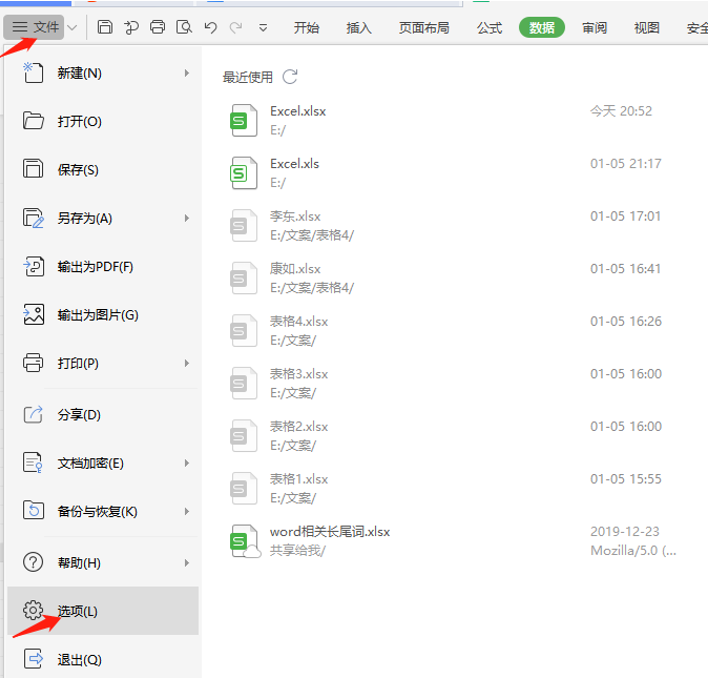Select the 数据 ribbon tab
The width and height of the screenshot is (708, 680).
click(x=541, y=28)
